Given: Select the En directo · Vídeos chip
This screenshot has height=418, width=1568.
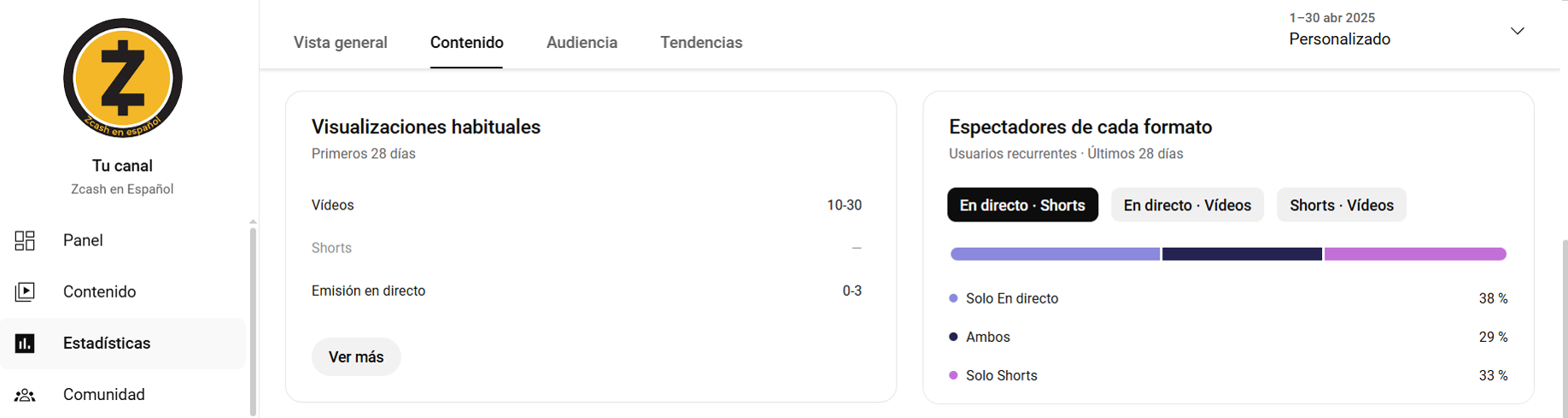Looking at the screenshot, I should (x=1187, y=205).
